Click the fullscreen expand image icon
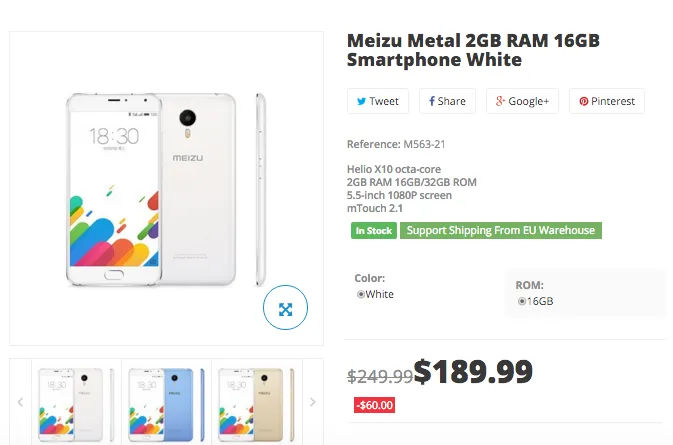The image size is (673, 445). coord(285,309)
